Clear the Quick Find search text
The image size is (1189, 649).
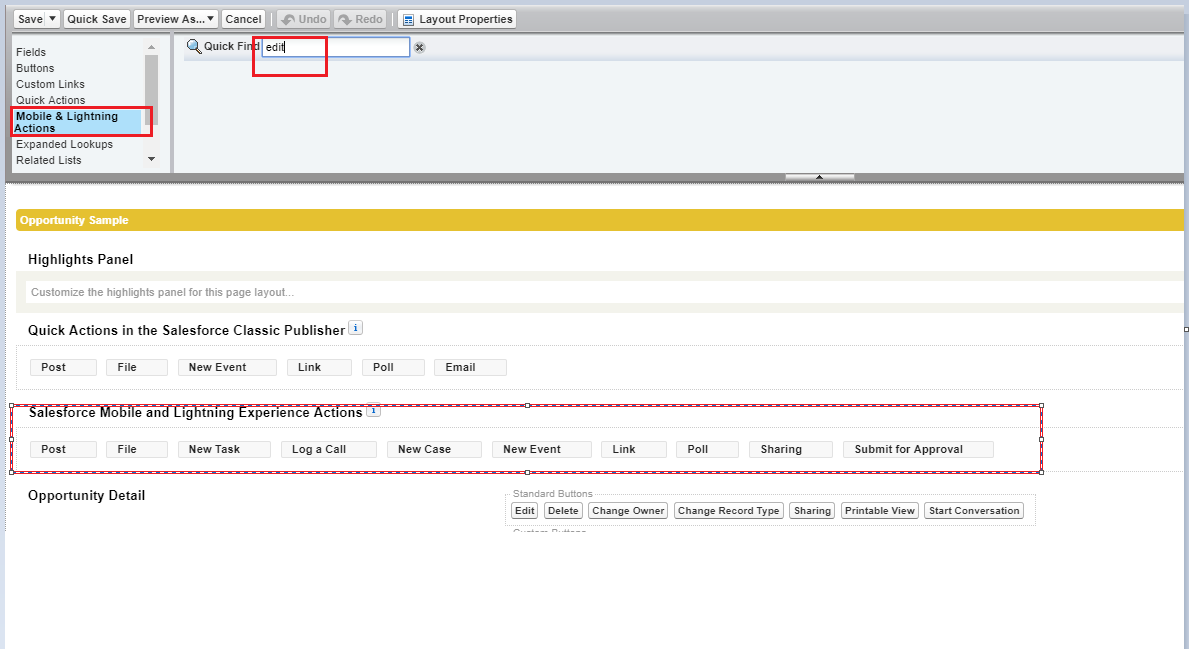[419, 48]
